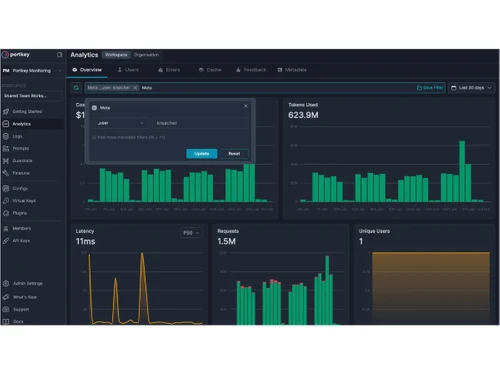Click the Configs sidebar icon

pyautogui.click(x=6, y=188)
